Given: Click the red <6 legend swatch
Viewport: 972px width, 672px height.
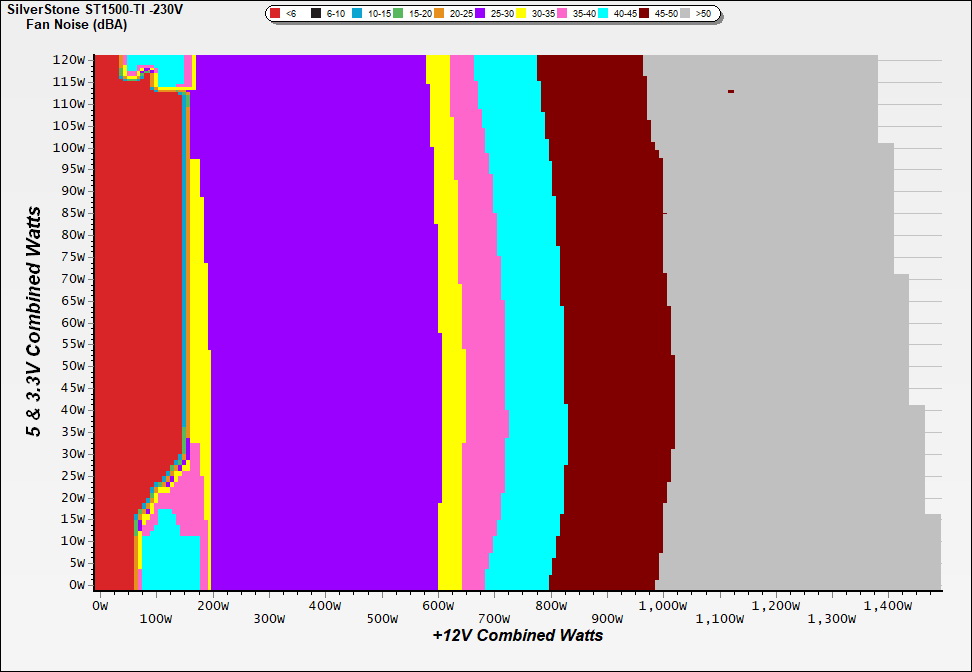Looking at the screenshot, I should [x=277, y=15].
